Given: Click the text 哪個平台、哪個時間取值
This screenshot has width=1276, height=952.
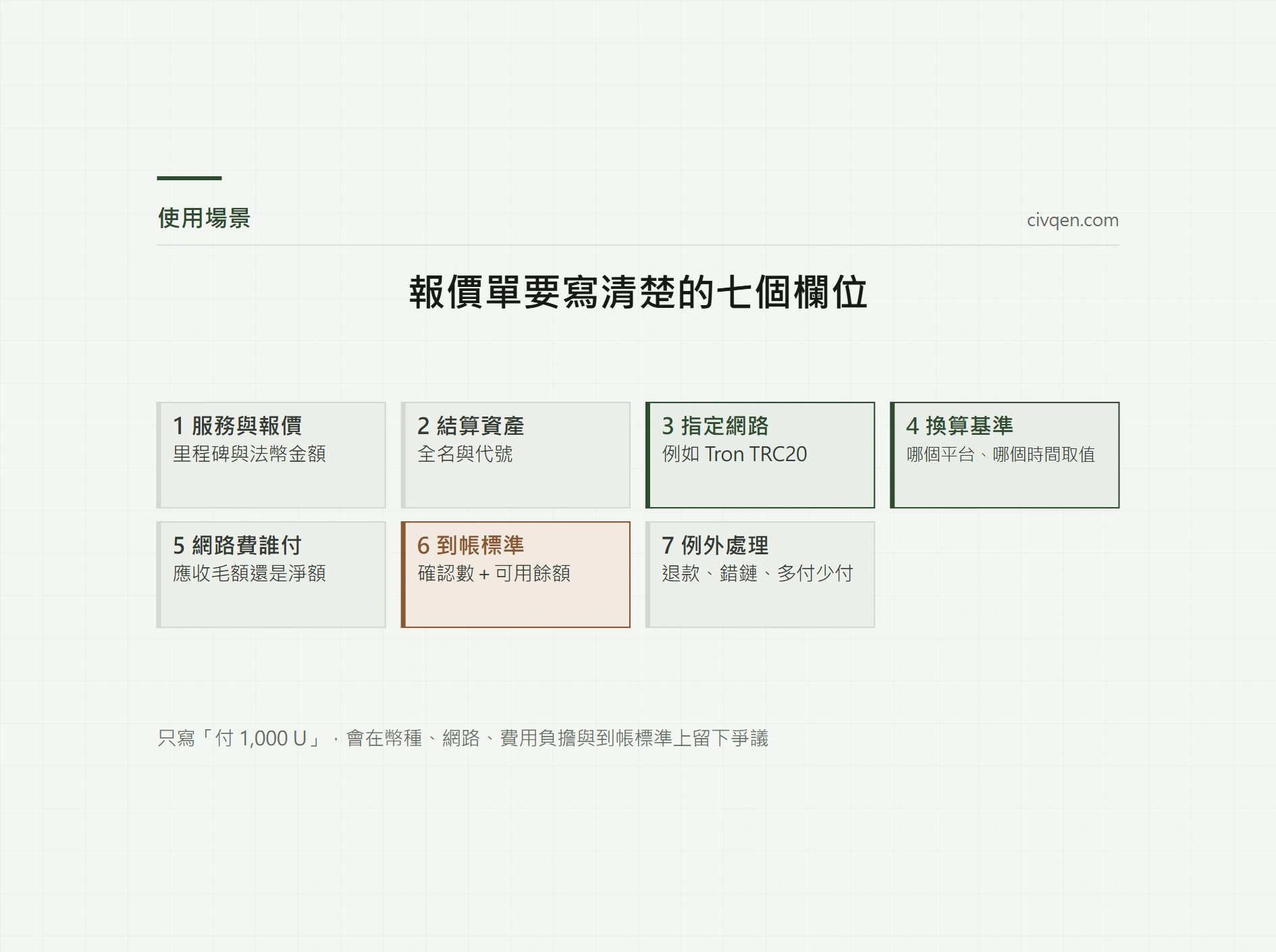Looking at the screenshot, I should 1001,454.
